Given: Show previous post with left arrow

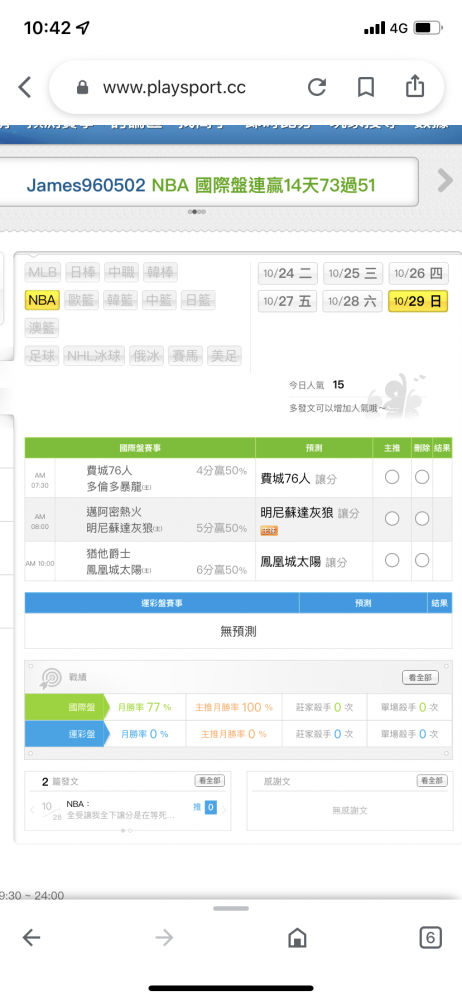Looking at the screenshot, I should [x=33, y=810].
